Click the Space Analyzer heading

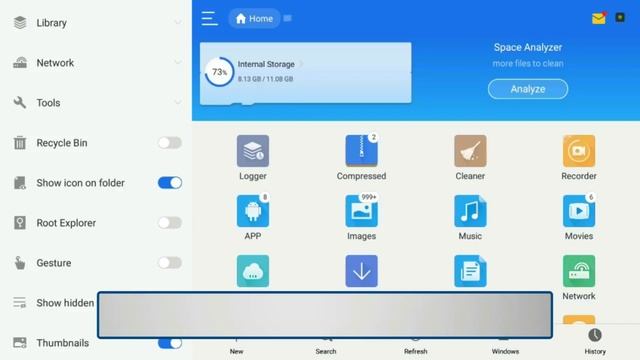528,47
